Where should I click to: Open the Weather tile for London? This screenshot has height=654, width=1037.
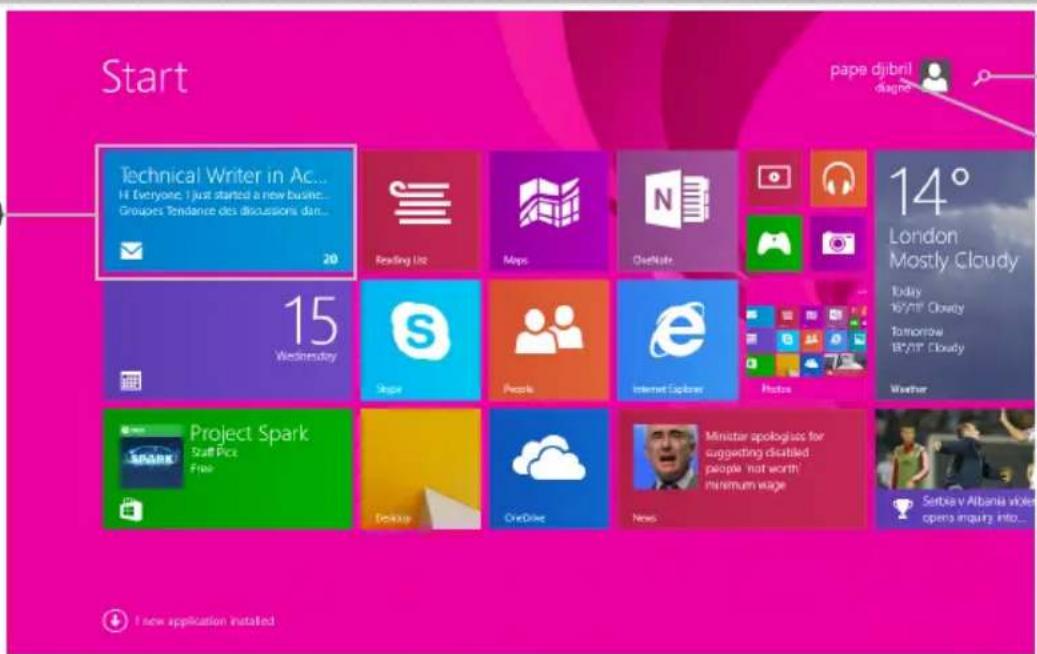pyautogui.click(x=956, y=275)
